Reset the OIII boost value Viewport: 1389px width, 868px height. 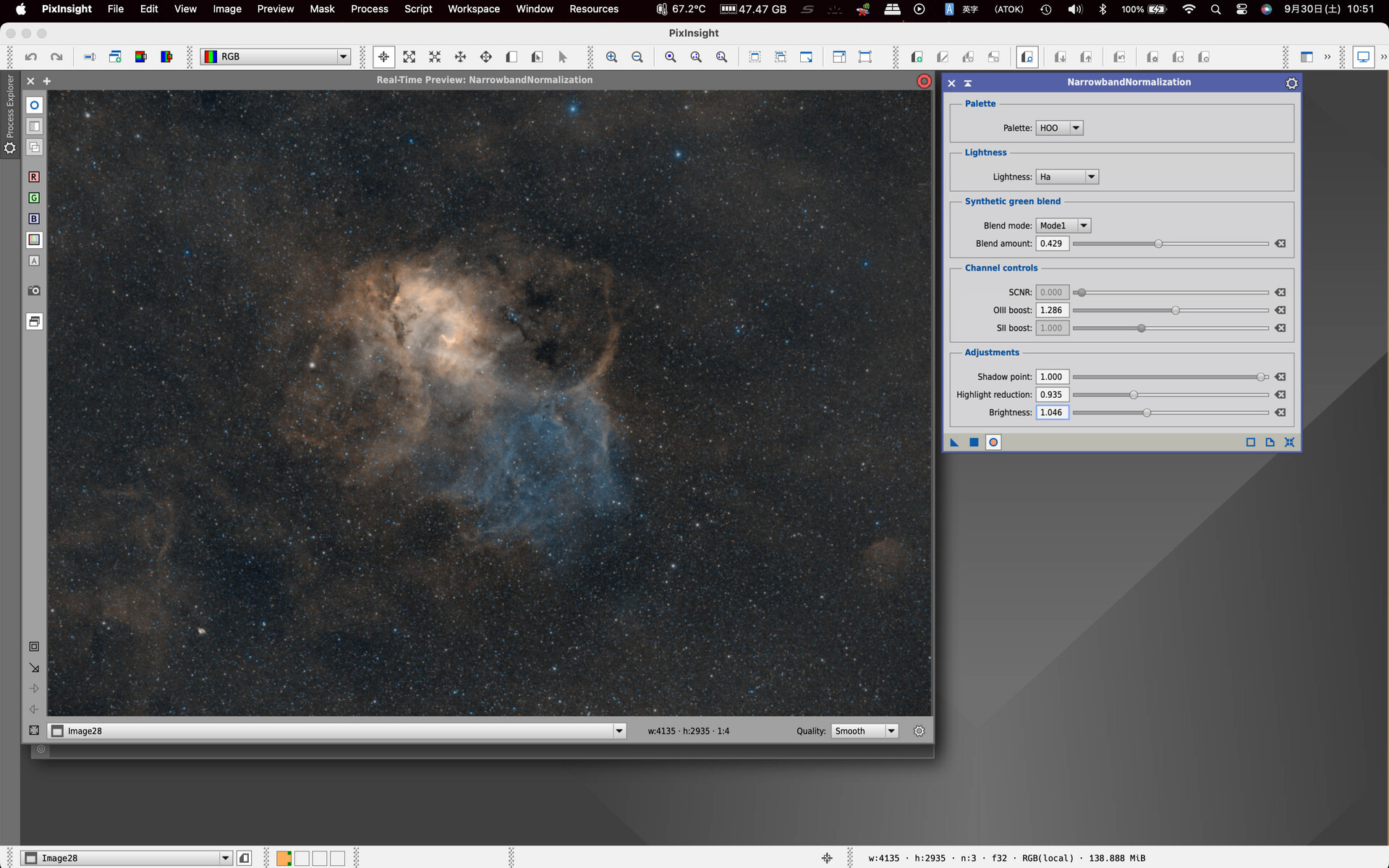point(1280,310)
